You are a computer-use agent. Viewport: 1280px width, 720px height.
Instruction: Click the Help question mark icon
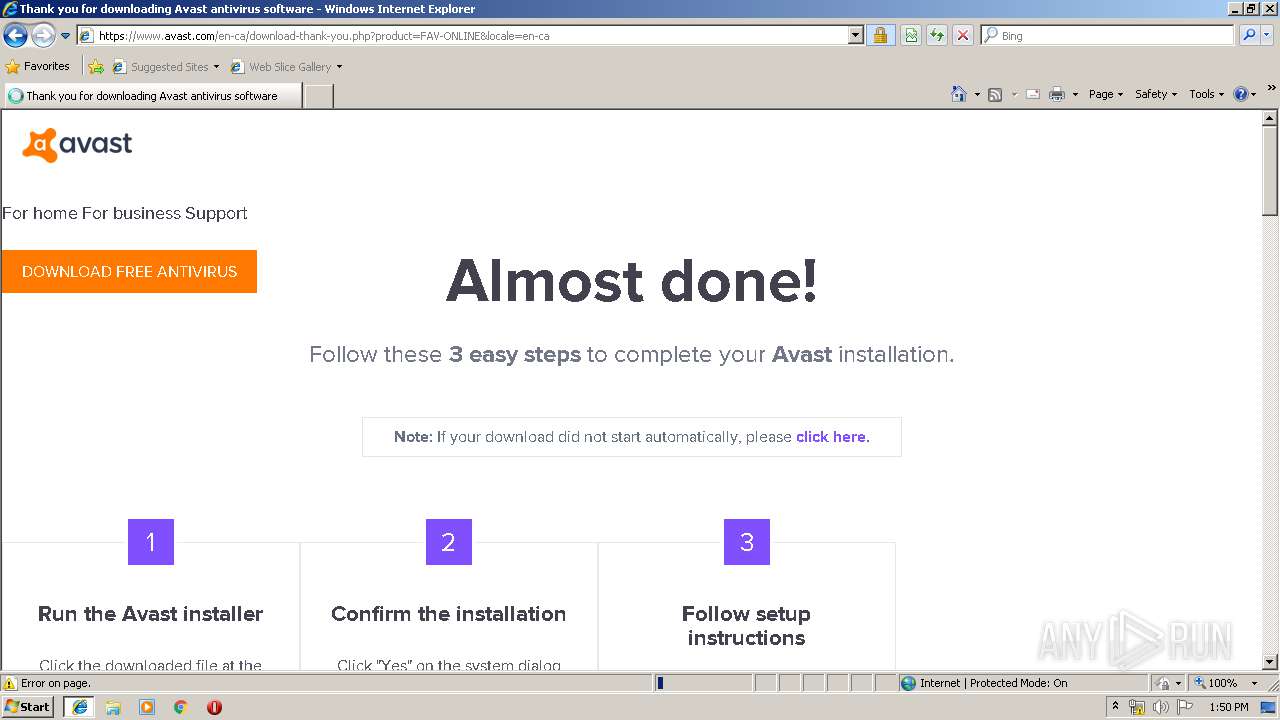tap(1241, 94)
